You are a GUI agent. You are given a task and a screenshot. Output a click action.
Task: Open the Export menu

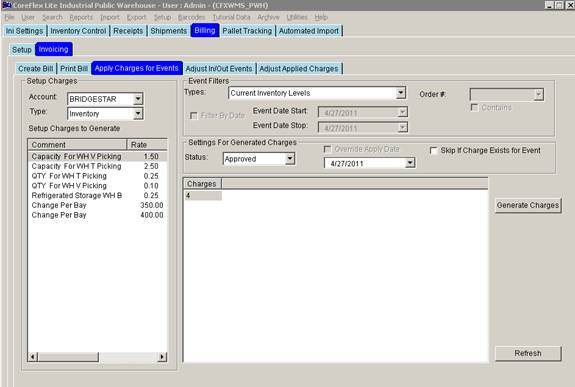click(136, 17)
